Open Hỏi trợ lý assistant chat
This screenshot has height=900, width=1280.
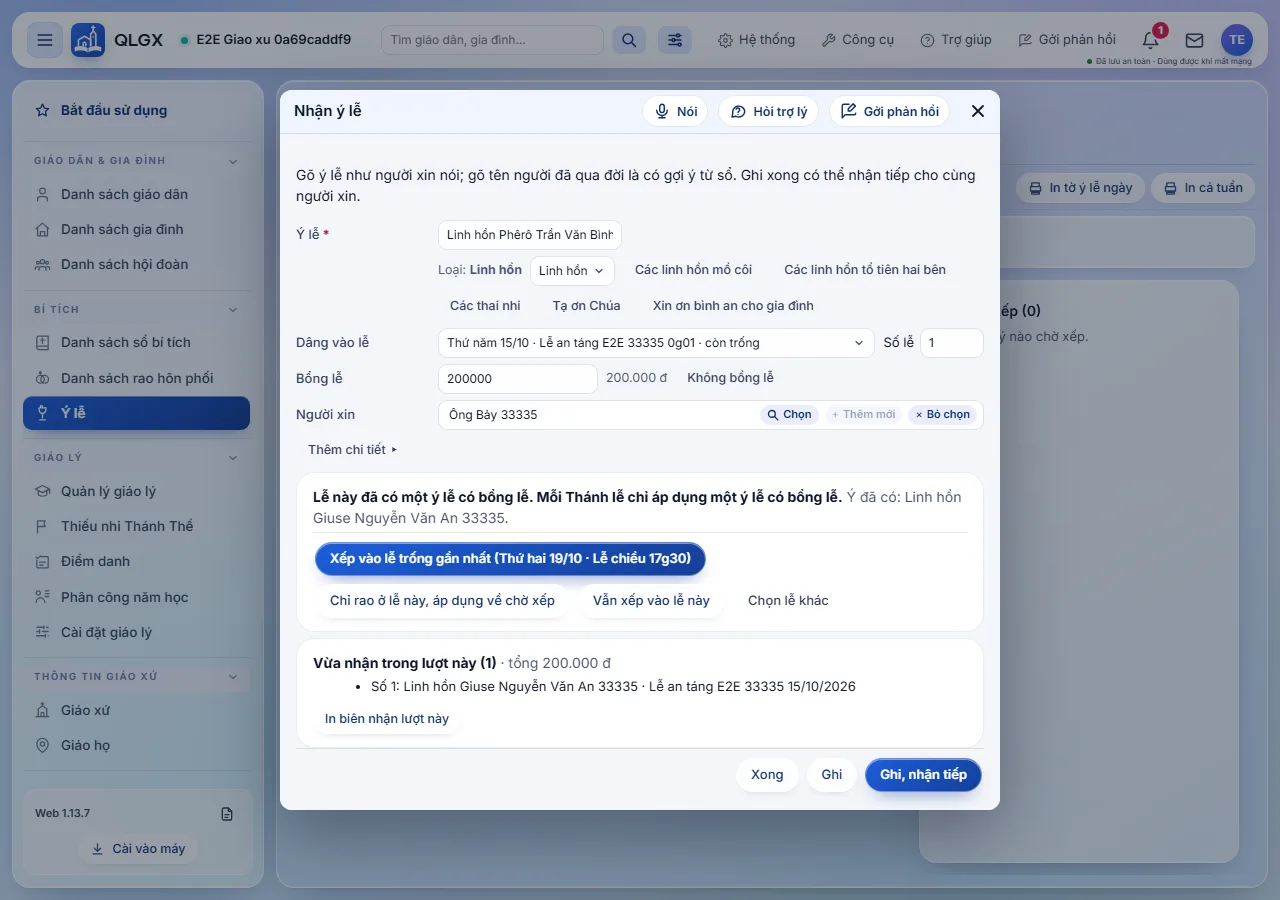[769, 111]
